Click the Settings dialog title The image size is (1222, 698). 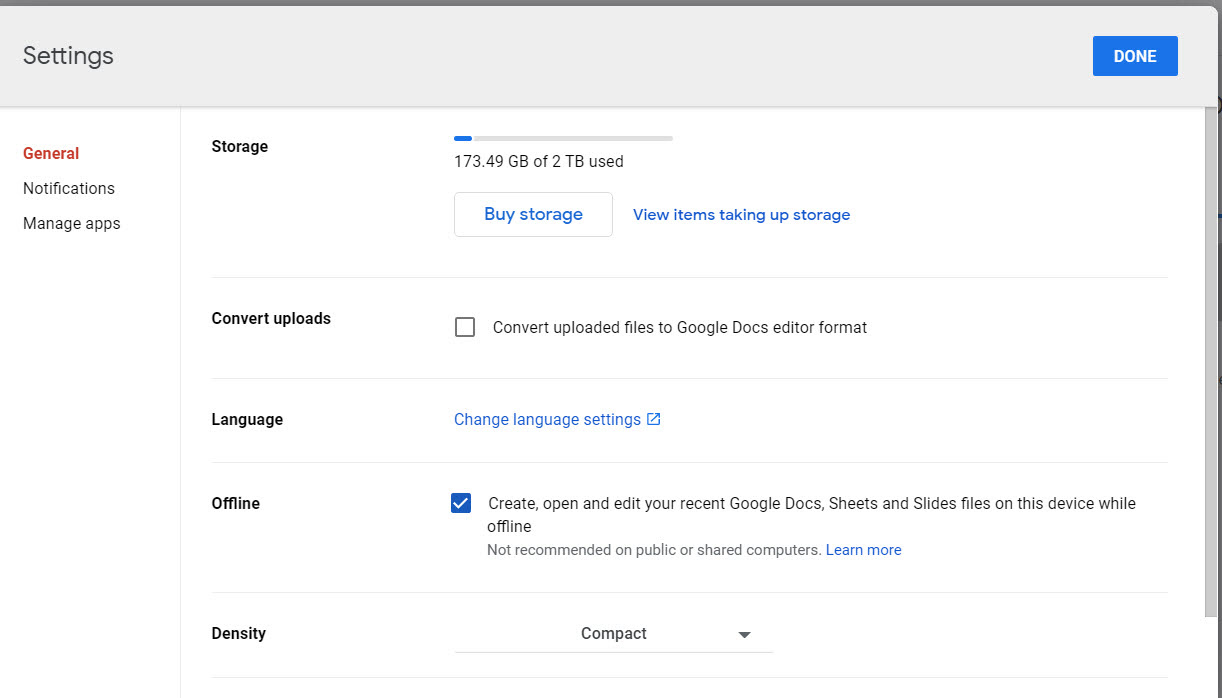tap(68, 56)
